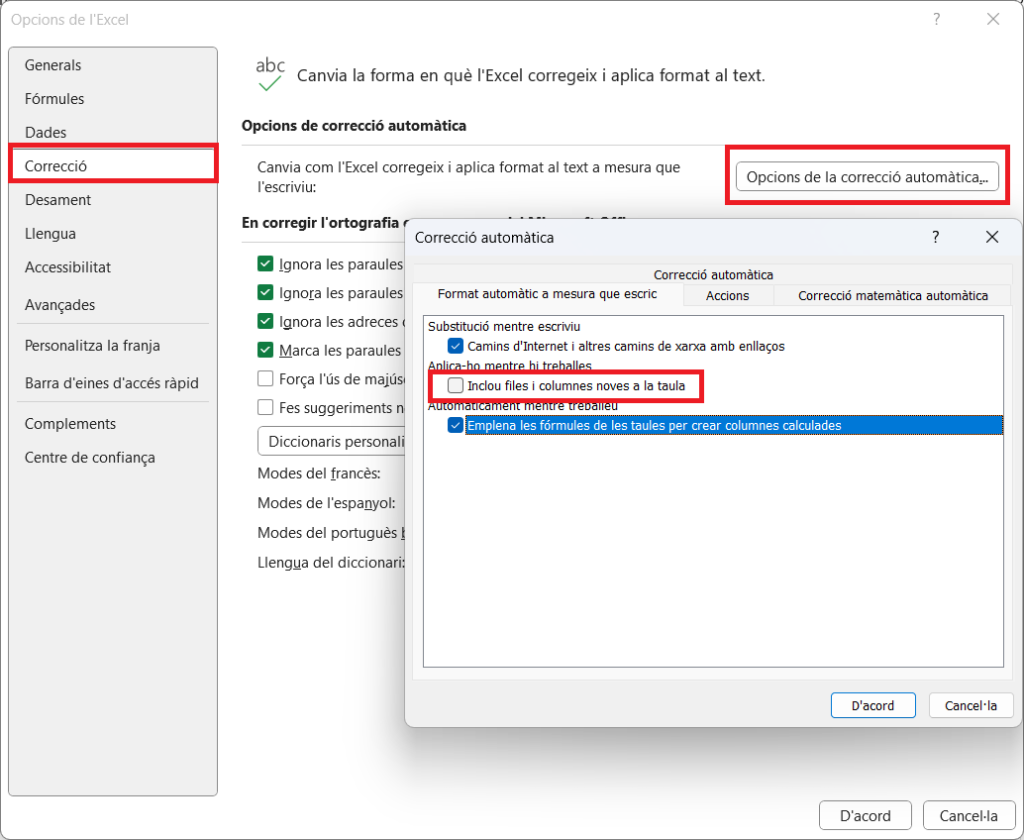Click the help icon in Opcions de l'Excel window

[x=936, y=20]
